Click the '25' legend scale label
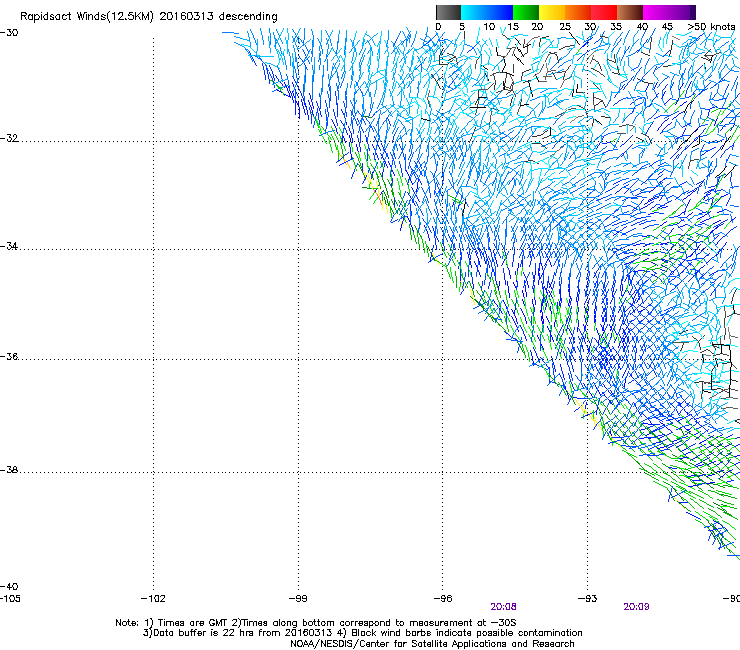 coord(565,27)
